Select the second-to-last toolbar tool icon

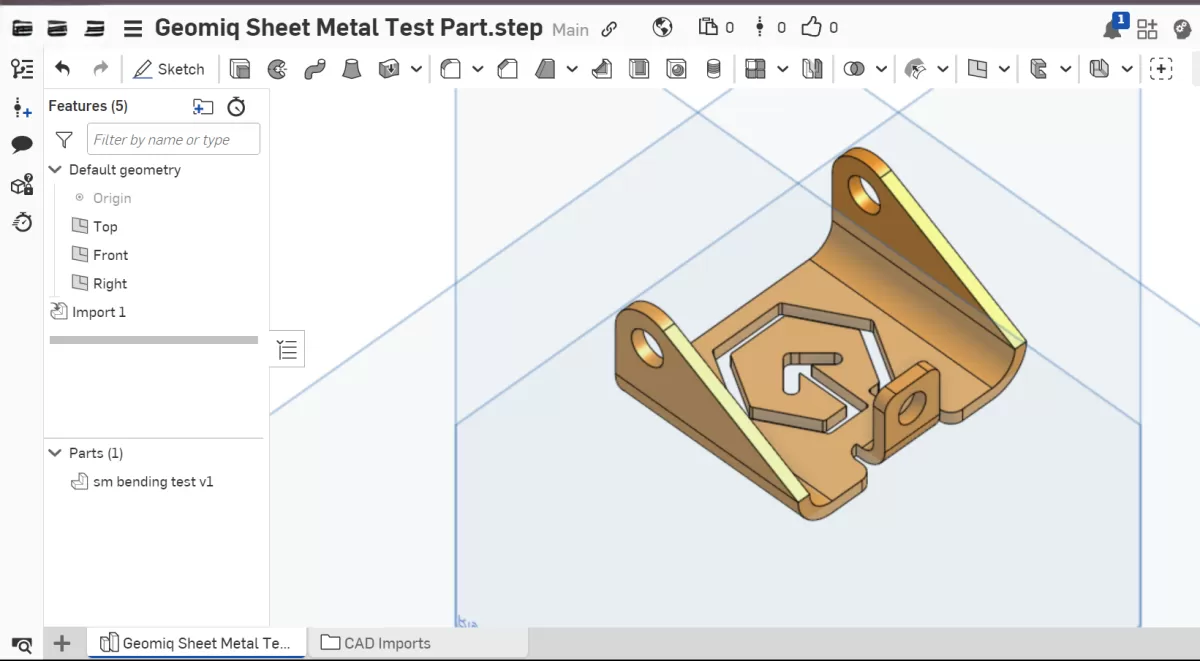pos(1100,69)
